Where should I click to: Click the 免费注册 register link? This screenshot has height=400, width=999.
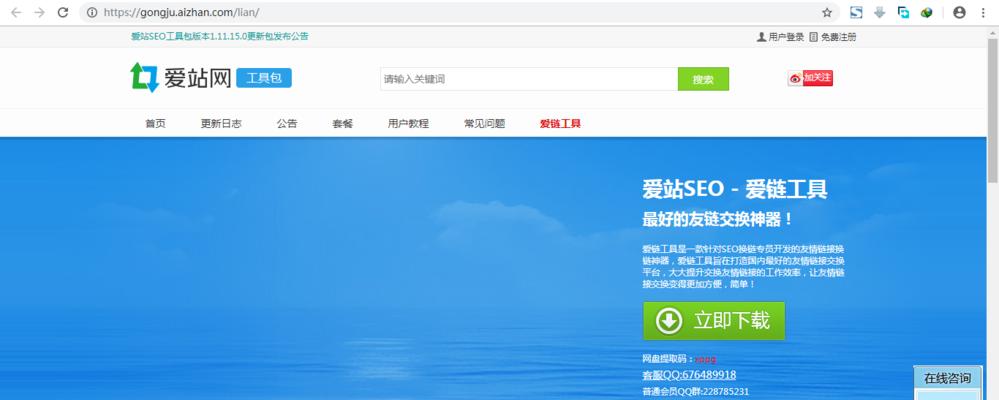[x=833, y=37]
